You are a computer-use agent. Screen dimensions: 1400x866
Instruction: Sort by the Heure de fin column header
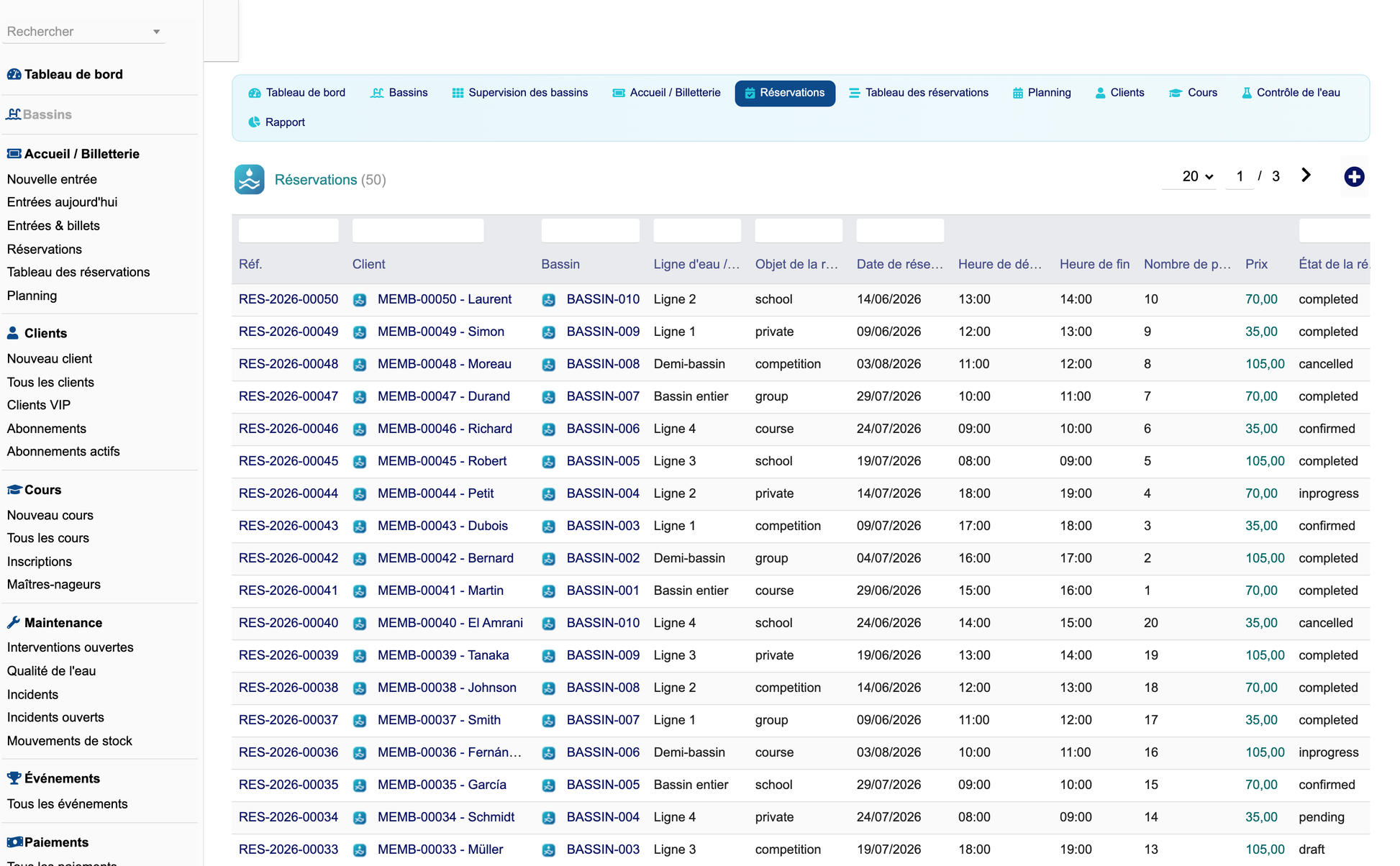tap(1094, 264)
